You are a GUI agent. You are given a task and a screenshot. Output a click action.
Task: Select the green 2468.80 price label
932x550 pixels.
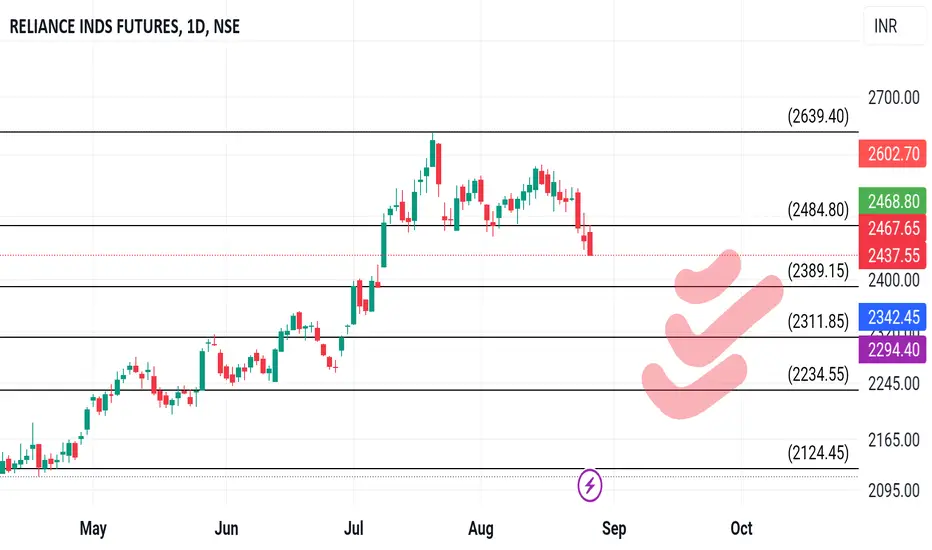[892, 201]
